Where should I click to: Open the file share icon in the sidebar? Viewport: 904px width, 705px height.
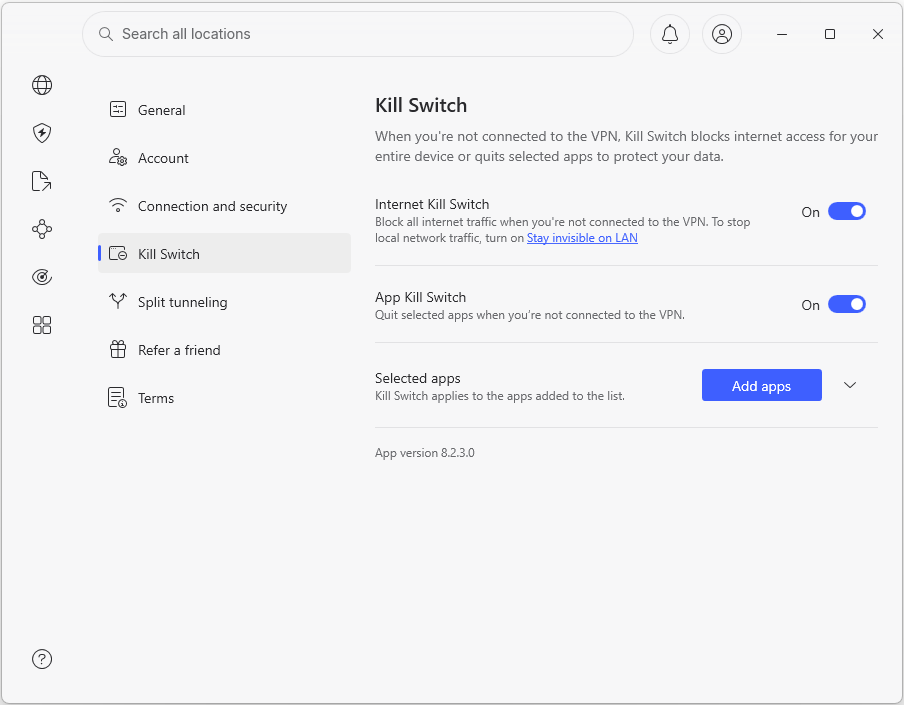(x=42, y=181)
